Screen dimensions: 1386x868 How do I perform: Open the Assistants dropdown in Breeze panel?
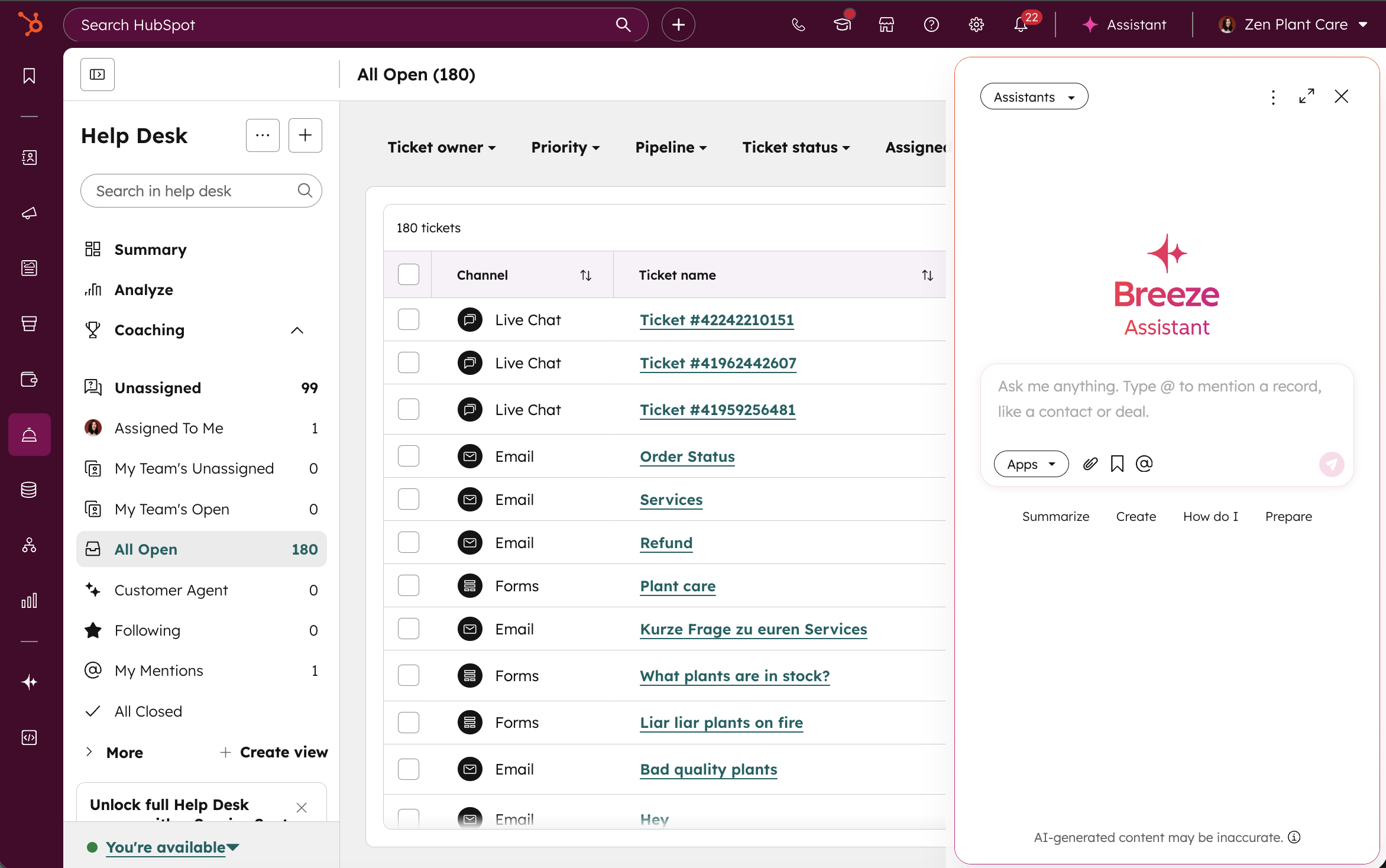tap(1034, 97)
